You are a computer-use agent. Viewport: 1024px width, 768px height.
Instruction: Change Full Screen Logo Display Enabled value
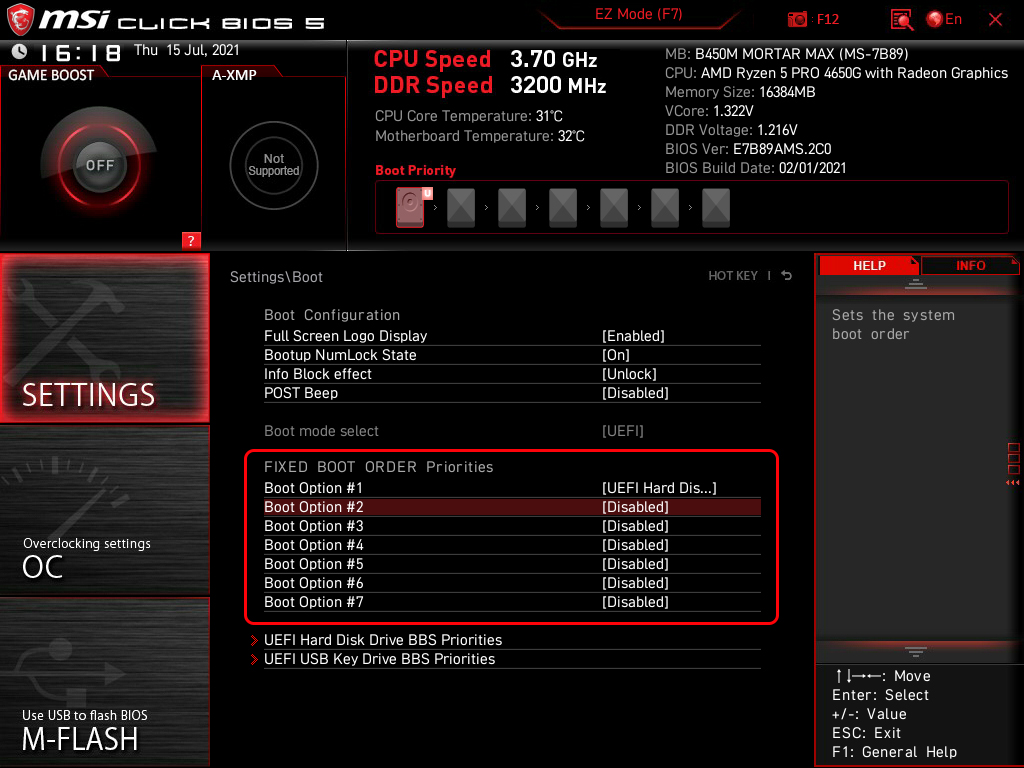(633, 336)
